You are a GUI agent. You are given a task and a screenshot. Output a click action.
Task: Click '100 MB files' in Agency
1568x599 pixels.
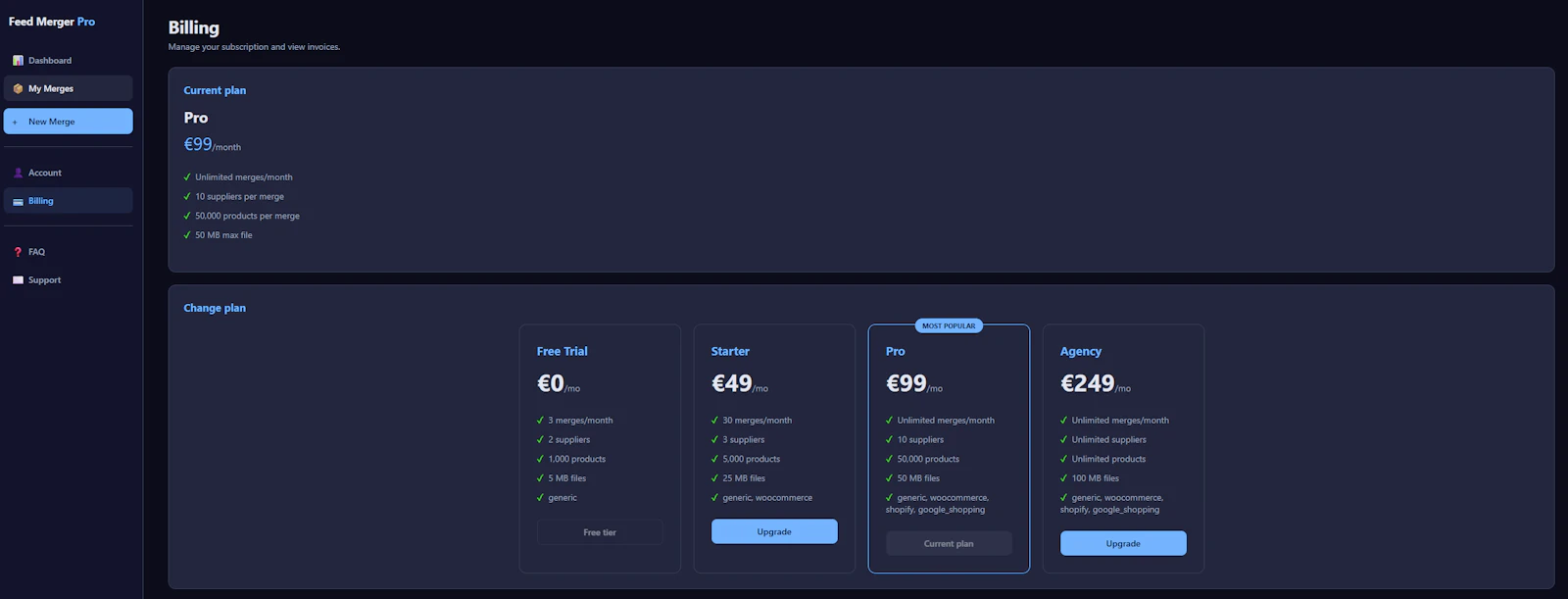(1095, 478)
